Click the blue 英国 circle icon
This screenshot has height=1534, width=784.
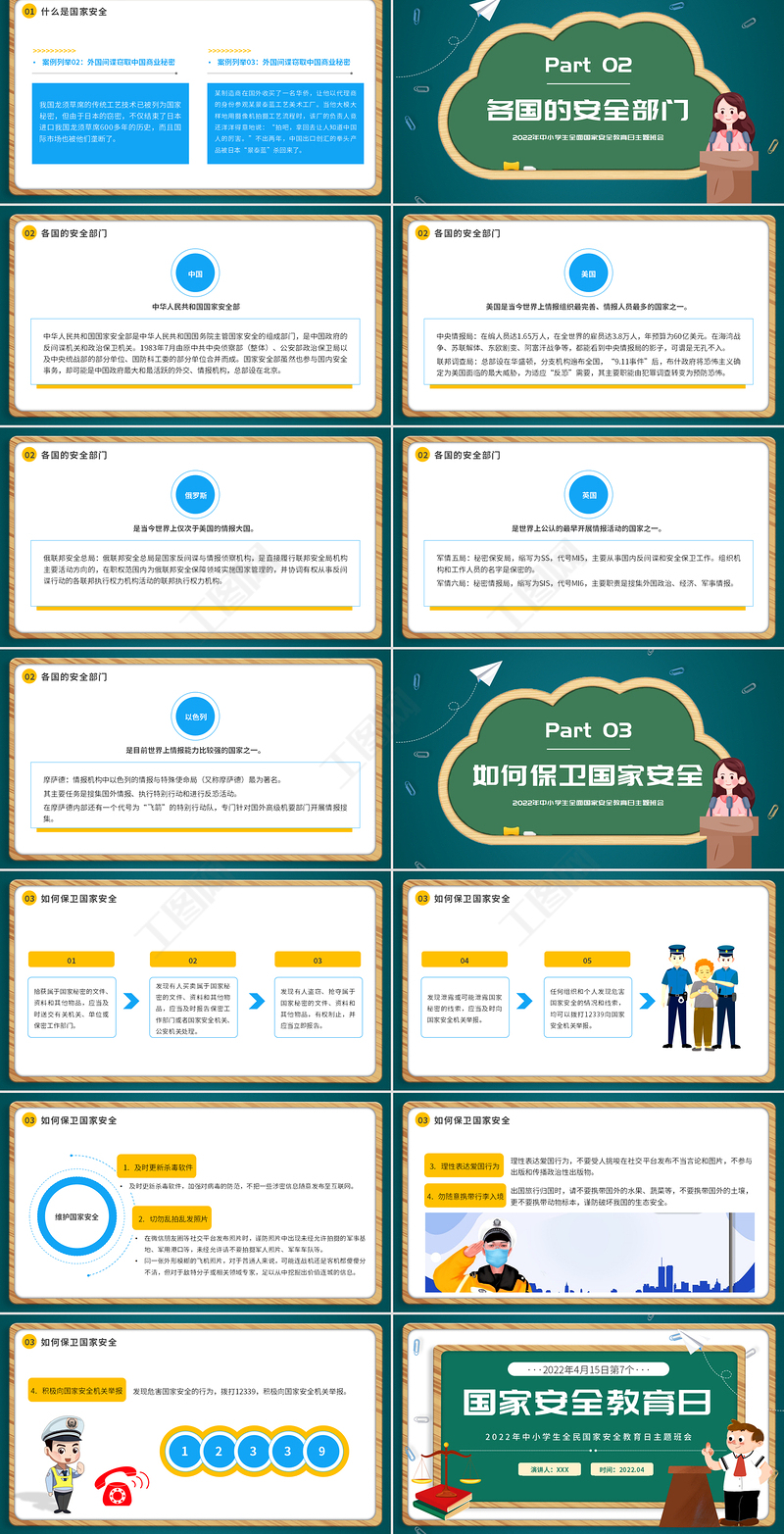[x=588, y=496]
